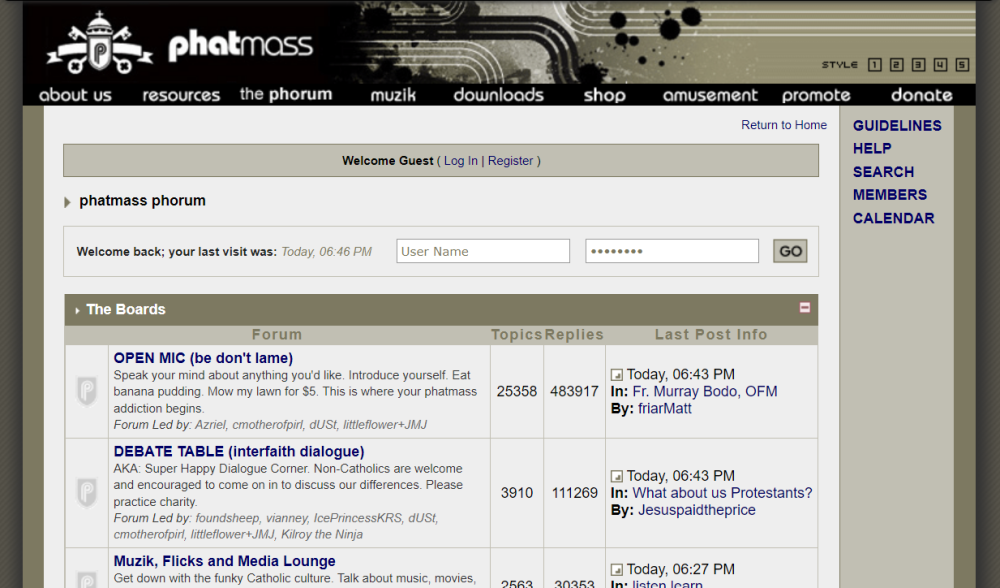Open the MEMBERS sidebar link
Image resolution: width=1000 pixels, height=588 pixels.
[890, 195]
